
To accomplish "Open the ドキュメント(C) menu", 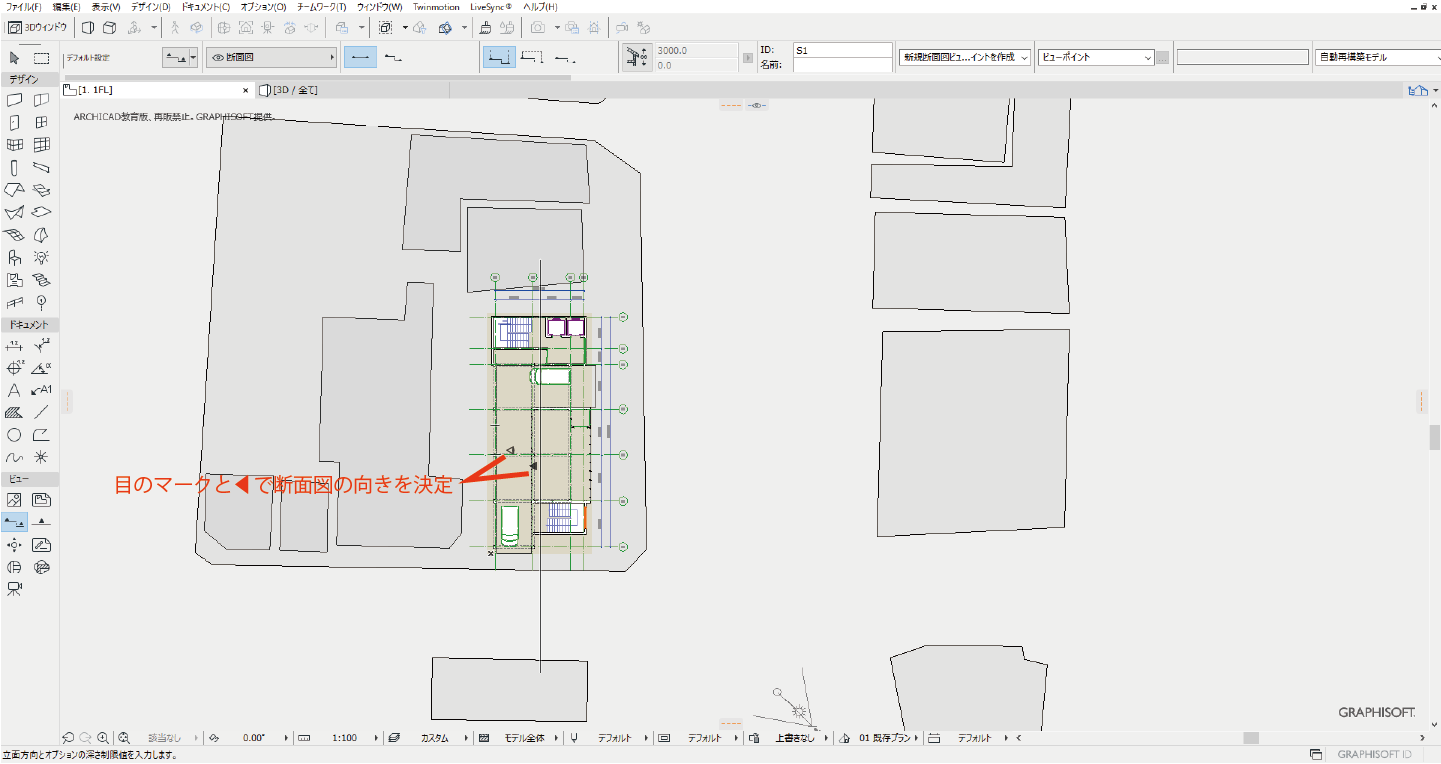I will click(x=206, y=7).
